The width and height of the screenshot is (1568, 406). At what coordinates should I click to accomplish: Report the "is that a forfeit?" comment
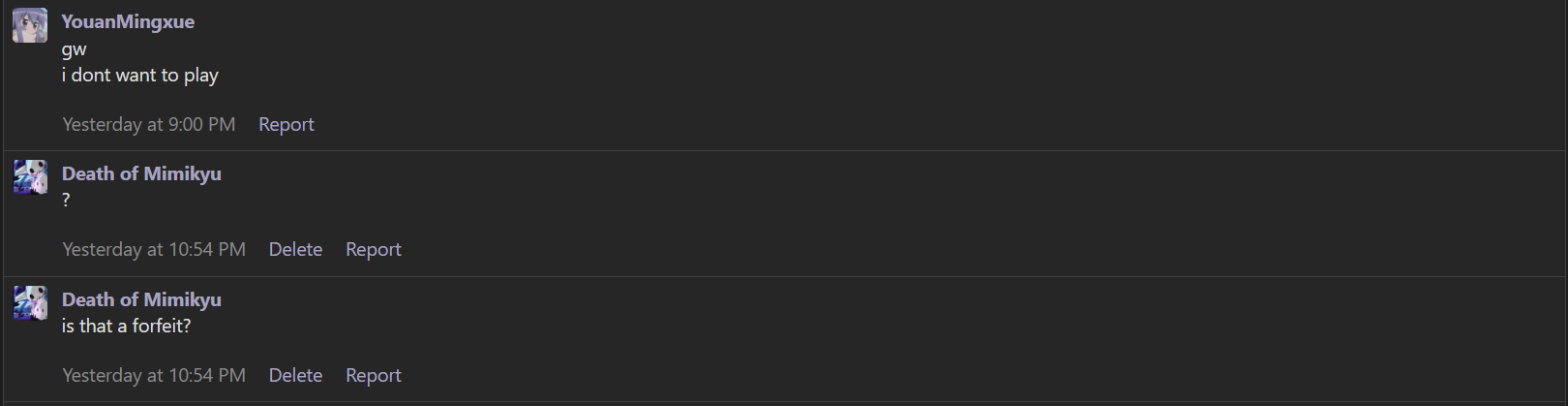point(373,375)
